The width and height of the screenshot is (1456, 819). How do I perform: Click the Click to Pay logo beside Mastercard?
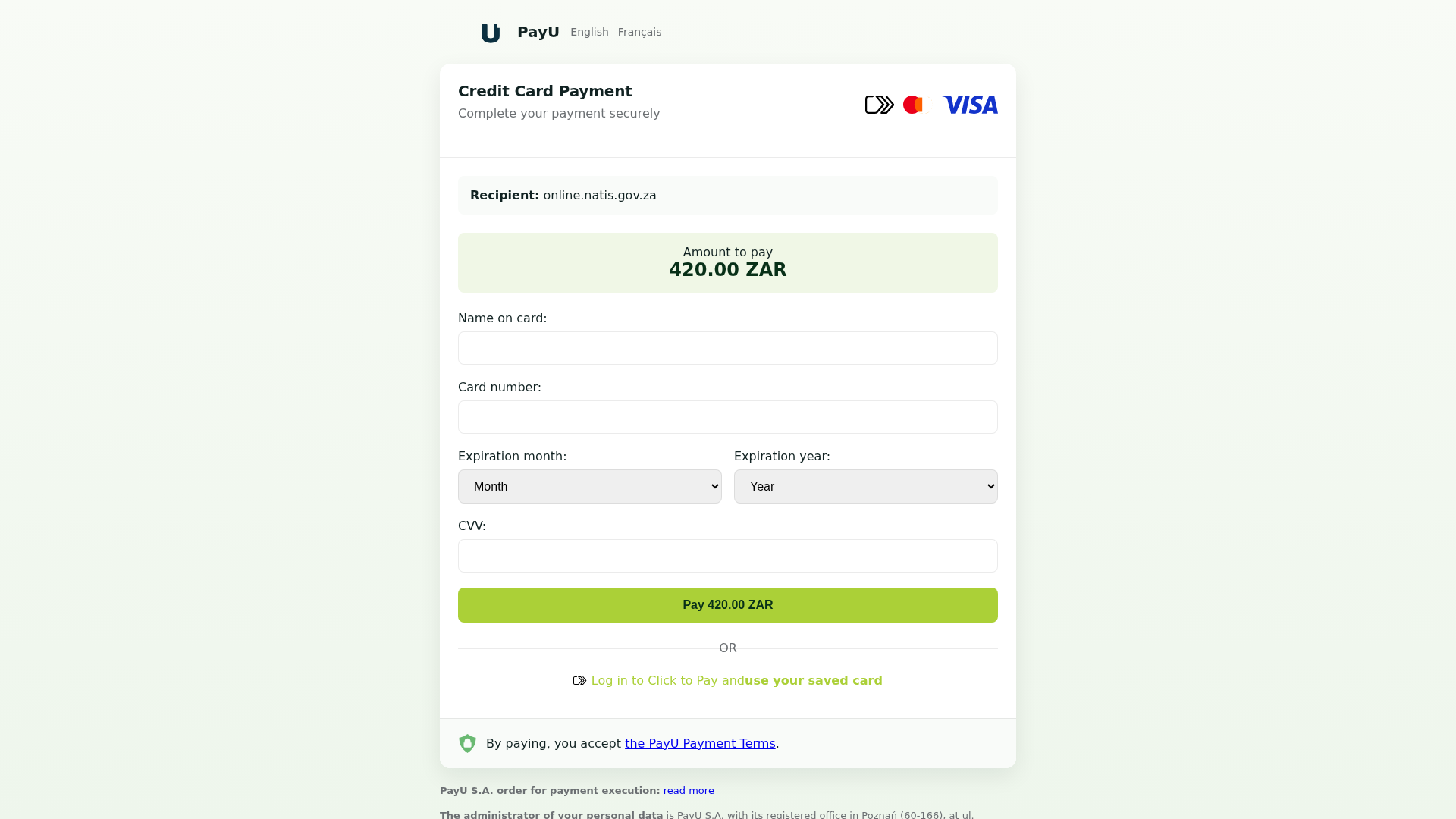click(x=879, y=105)
